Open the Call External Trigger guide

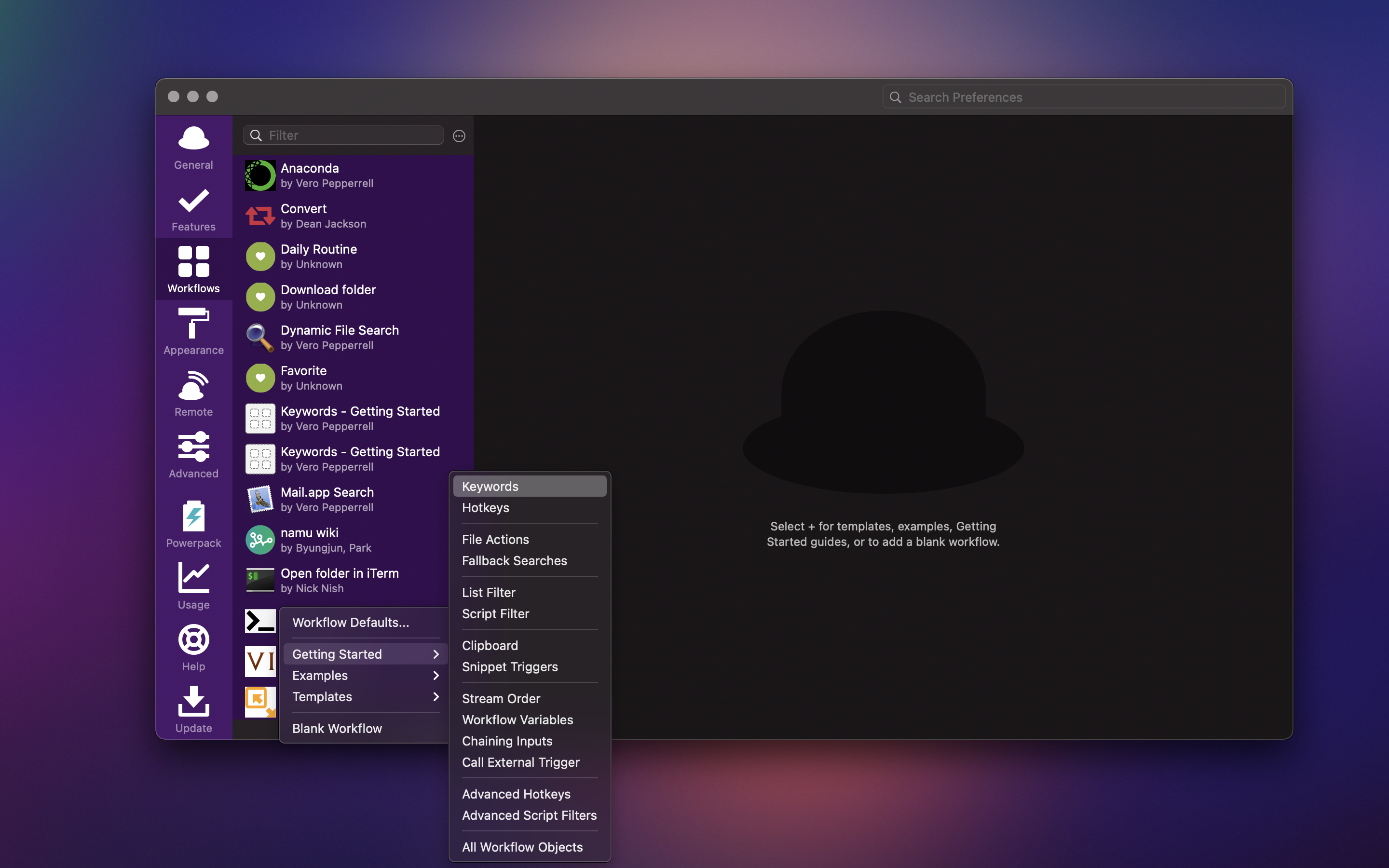click(x=530, y=762)
